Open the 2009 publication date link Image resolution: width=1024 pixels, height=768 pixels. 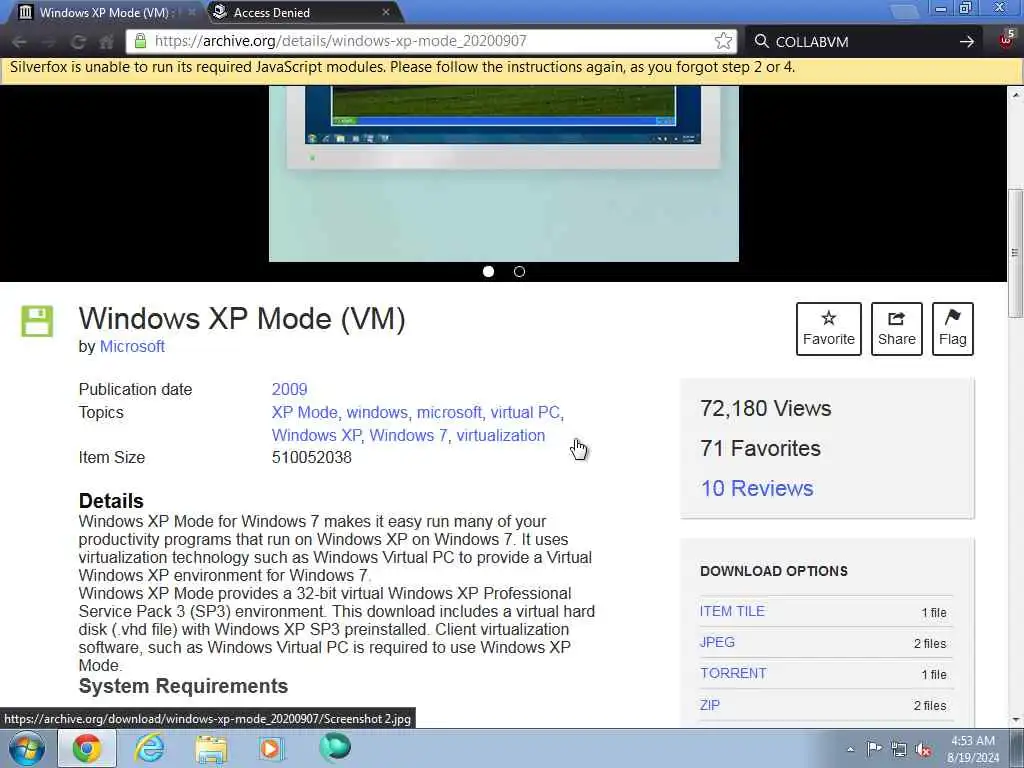point(289,389)
